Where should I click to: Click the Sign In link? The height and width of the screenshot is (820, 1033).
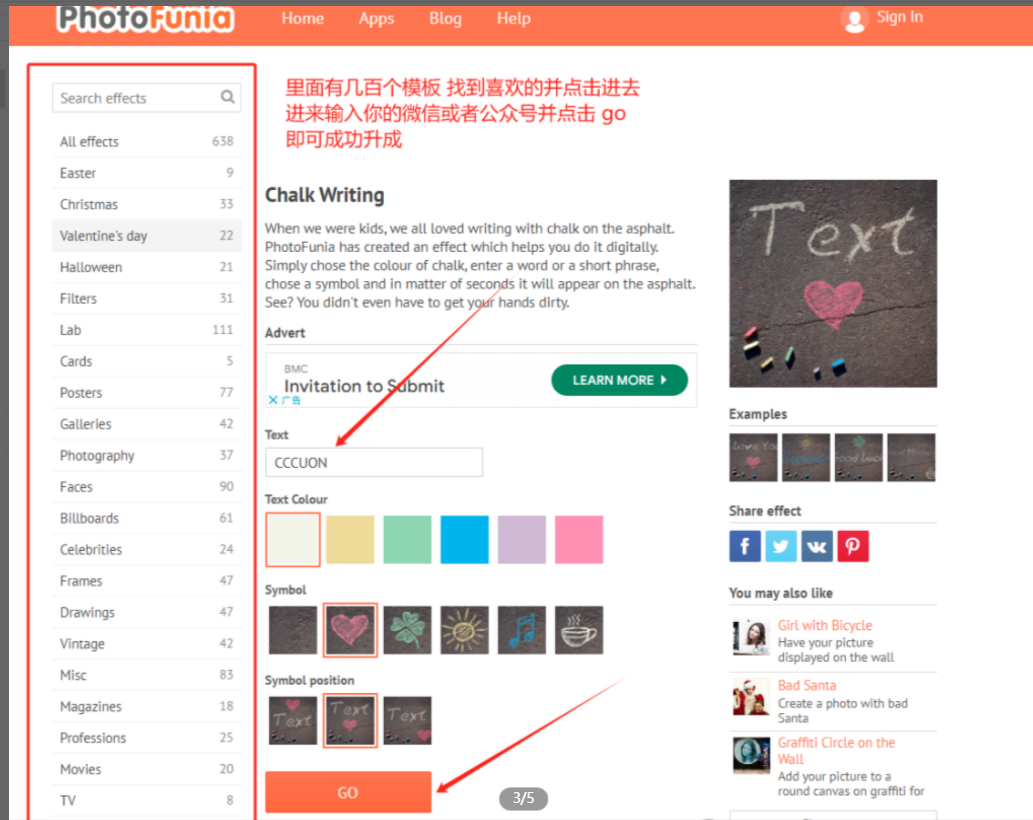tap(899, 17)
